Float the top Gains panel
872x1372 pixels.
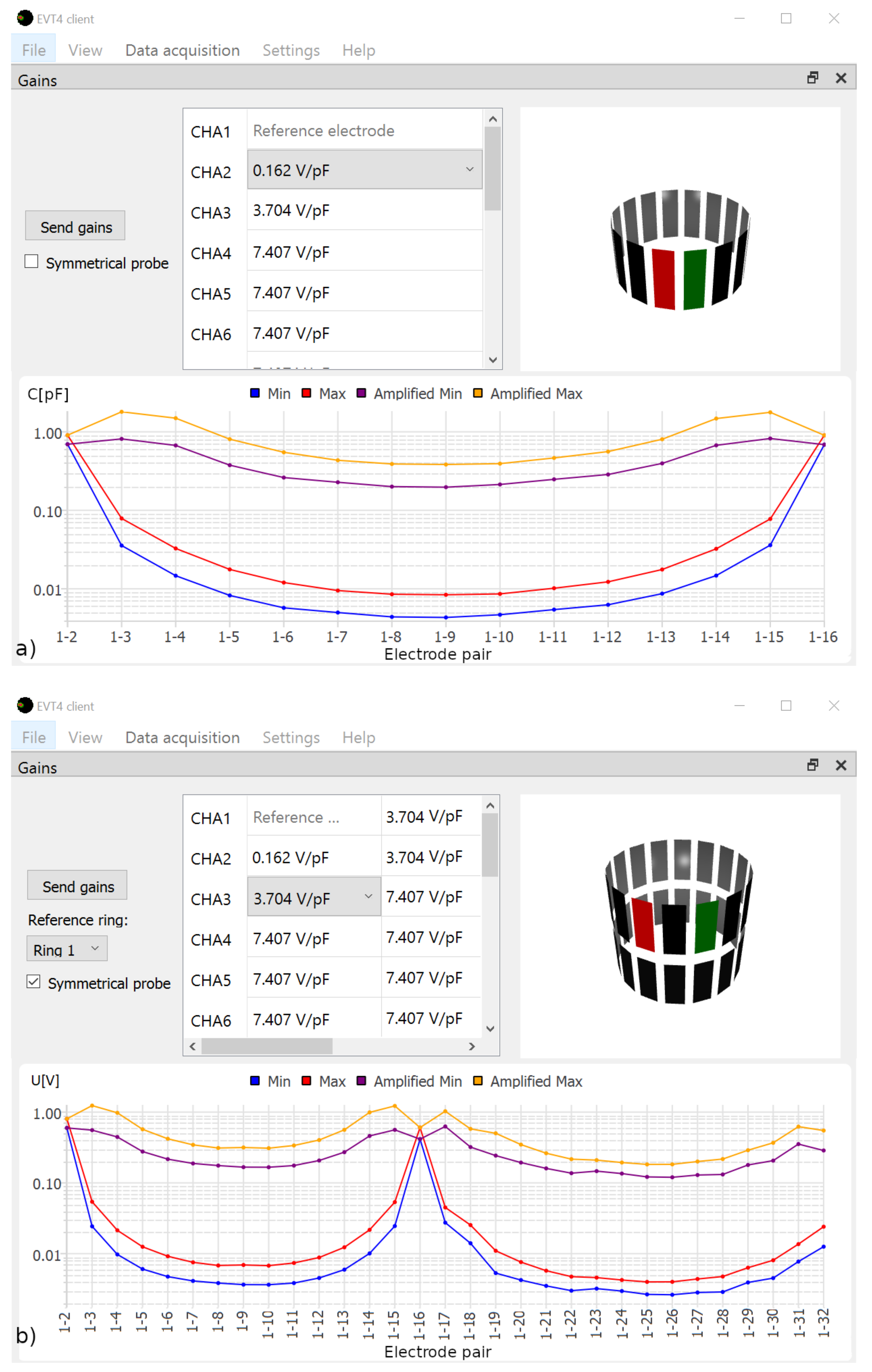pos(813,78)
